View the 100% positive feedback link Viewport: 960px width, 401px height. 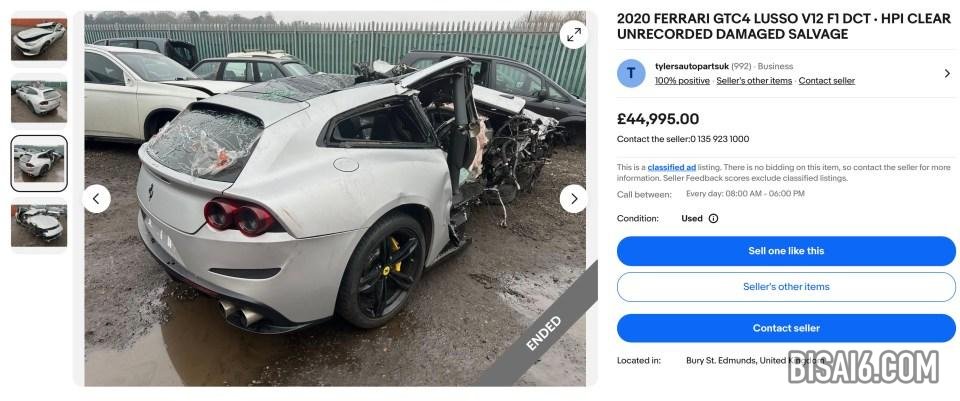tap(682, 81)
